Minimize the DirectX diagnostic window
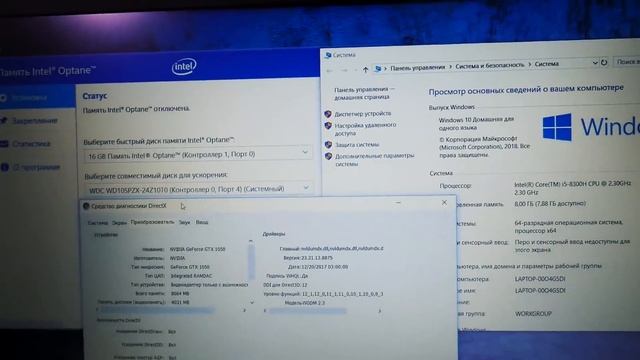Viewport: 640px width, 360px height. coord(398,202)
